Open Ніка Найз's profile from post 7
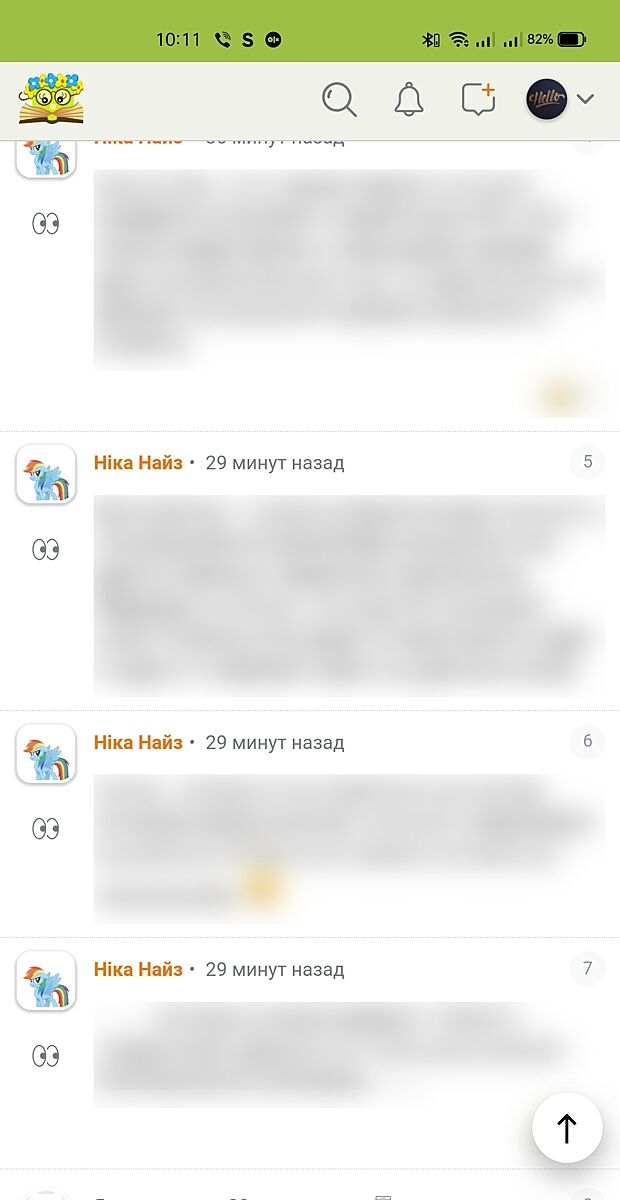The height and width of the screenshot is (1200, 620). (138, 969)
